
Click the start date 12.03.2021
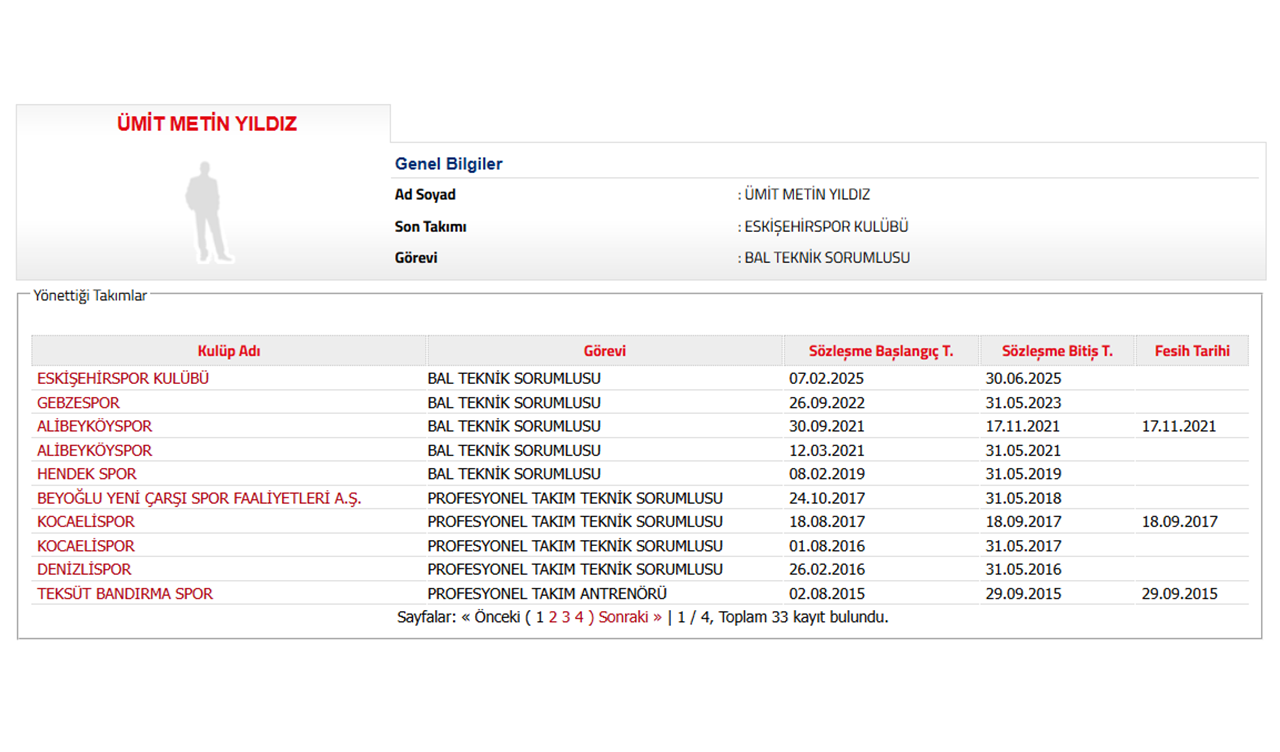point(827,451)
